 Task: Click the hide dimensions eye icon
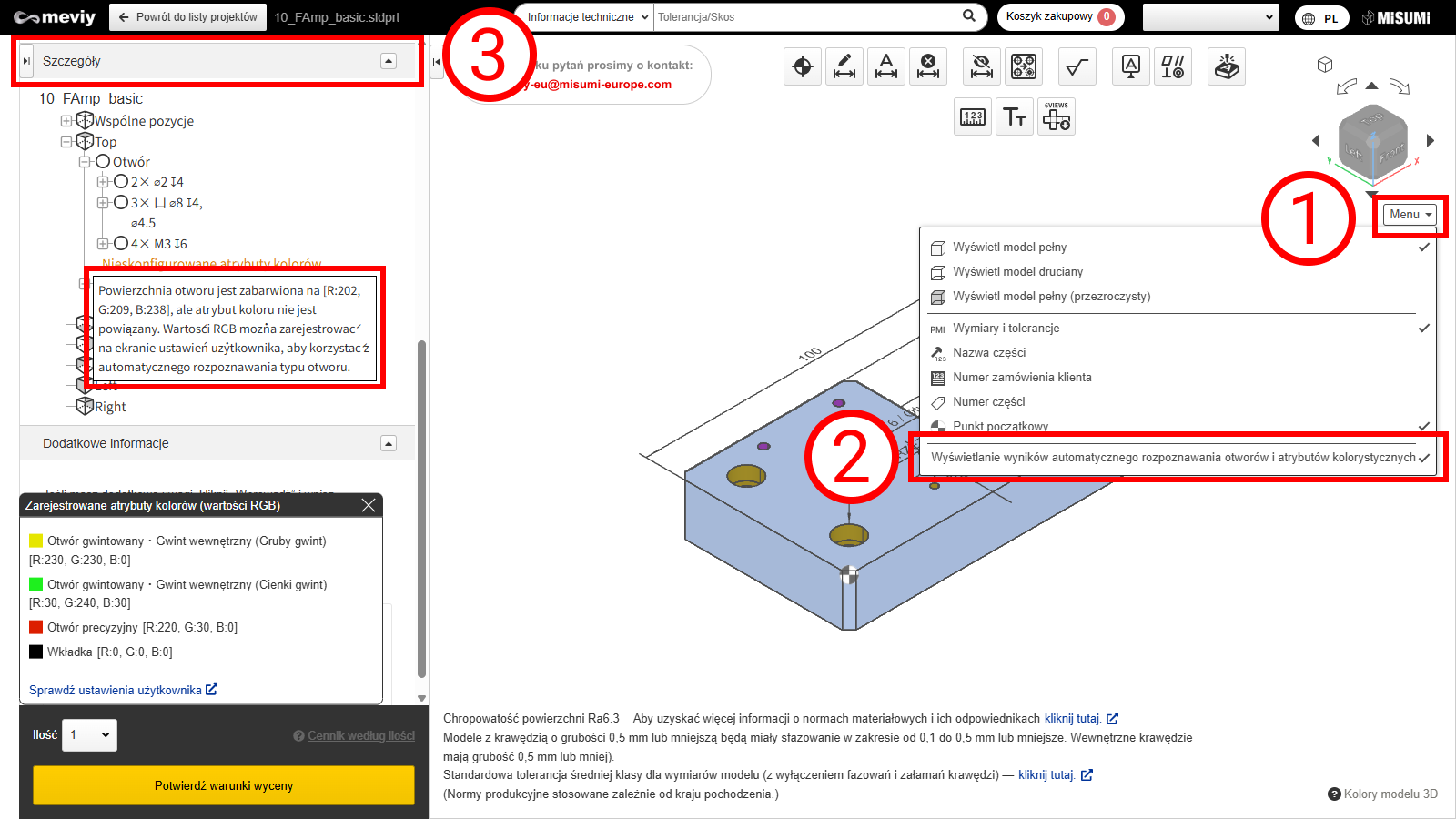[x=982, y=66]
